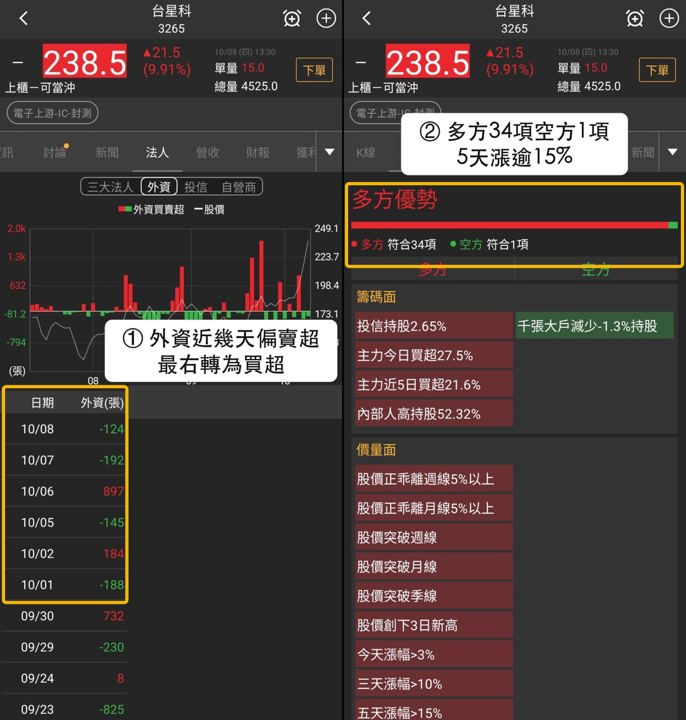Open 主力近5日買超21.6% item
This screenshot has height=720, width=686.
pos(433,385)
